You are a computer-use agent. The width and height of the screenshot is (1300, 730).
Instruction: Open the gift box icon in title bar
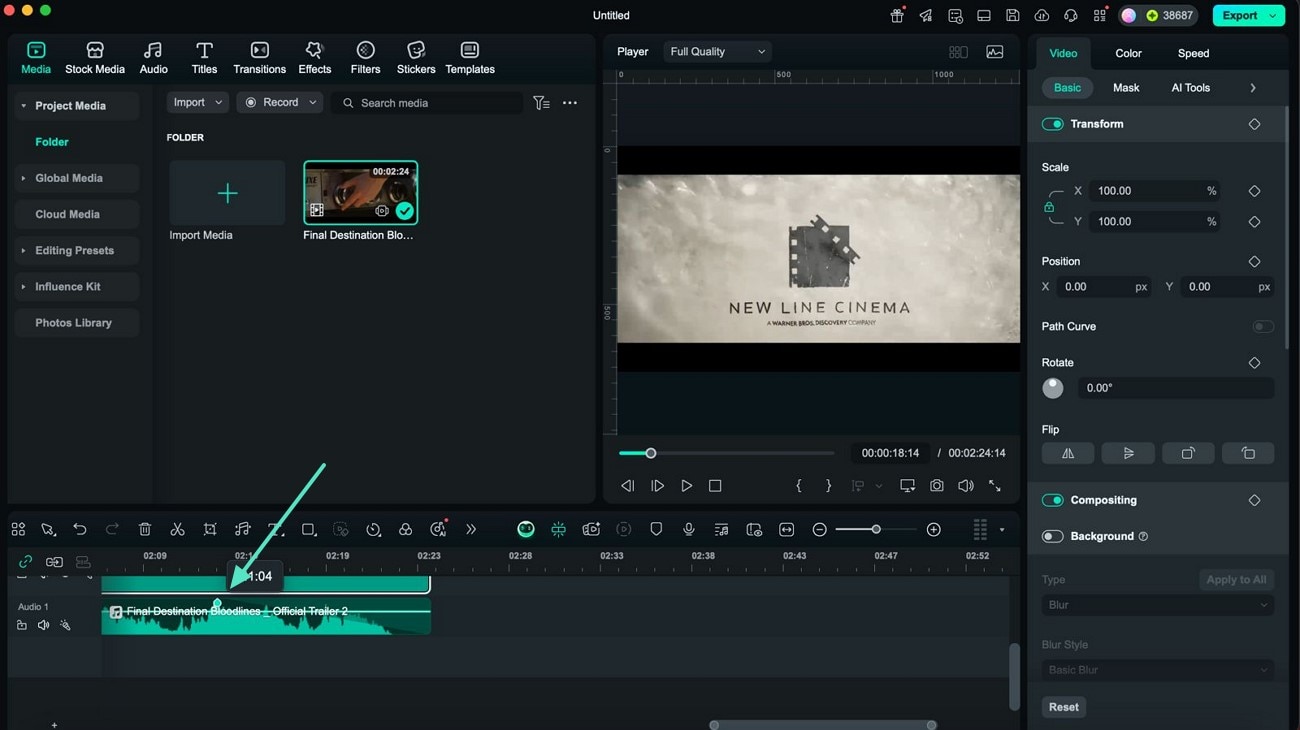click(897, 15)
